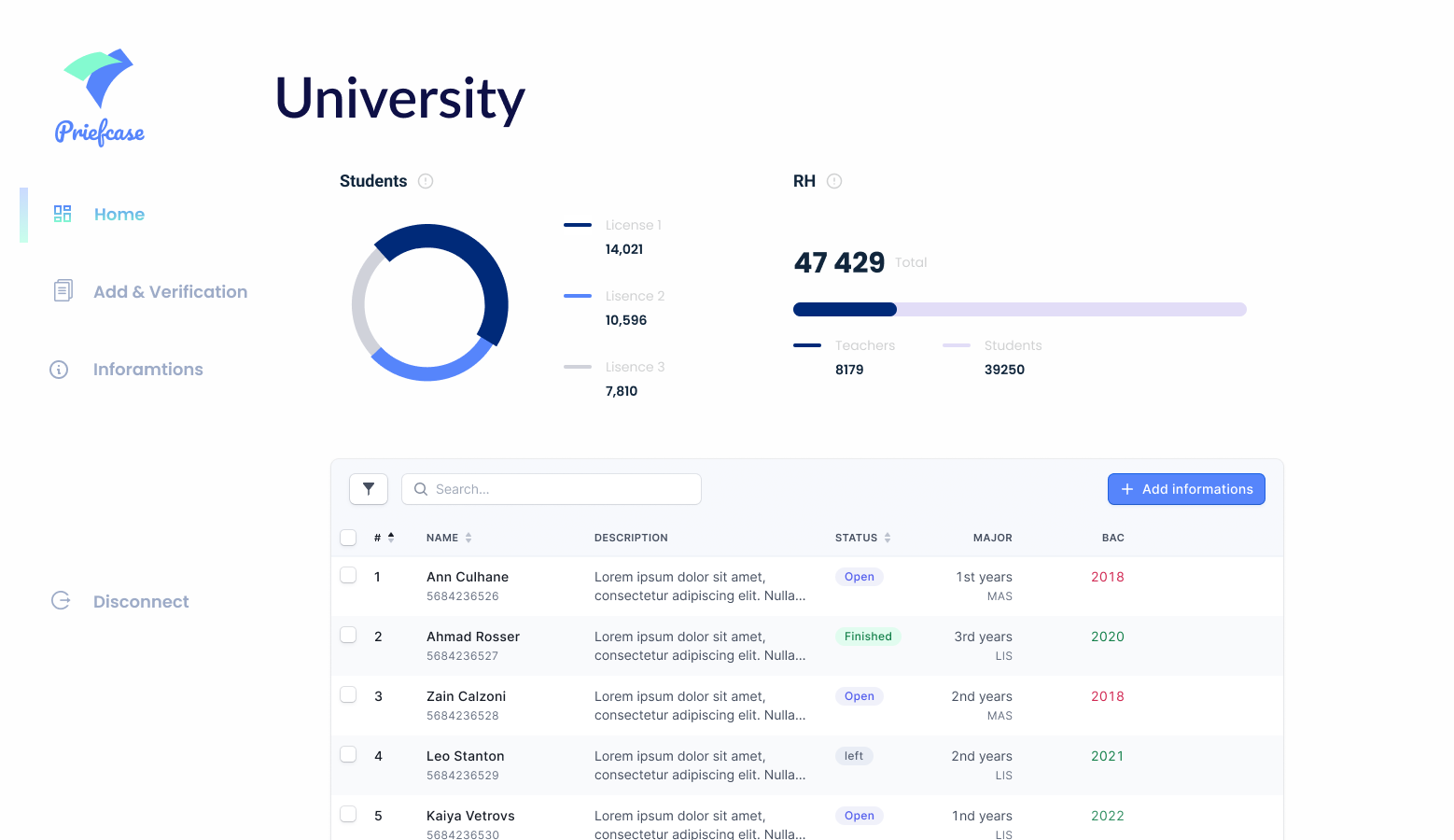Check the box for Kaiya Vetrovs row
Screen dimensions: 1454x840
coord(348,814)
